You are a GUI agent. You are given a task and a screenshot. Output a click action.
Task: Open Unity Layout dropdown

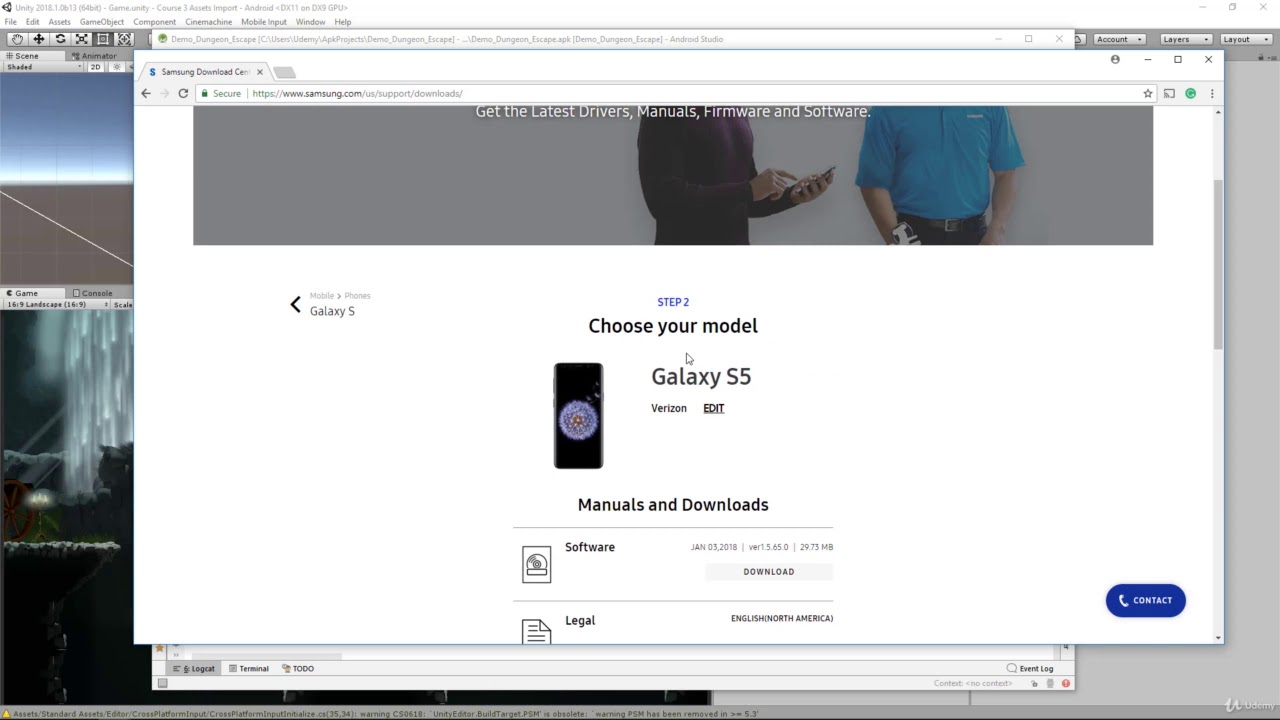(x=1246, y=39)
